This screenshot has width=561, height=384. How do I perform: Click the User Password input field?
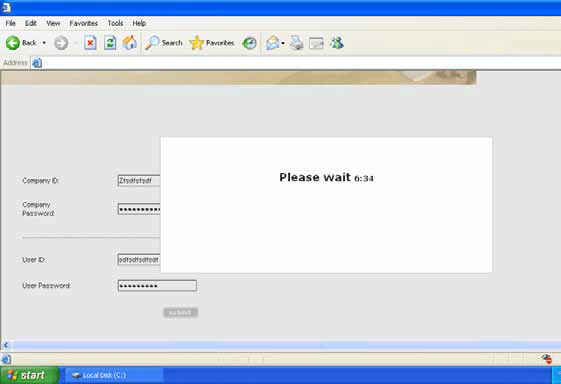point(157,286)
